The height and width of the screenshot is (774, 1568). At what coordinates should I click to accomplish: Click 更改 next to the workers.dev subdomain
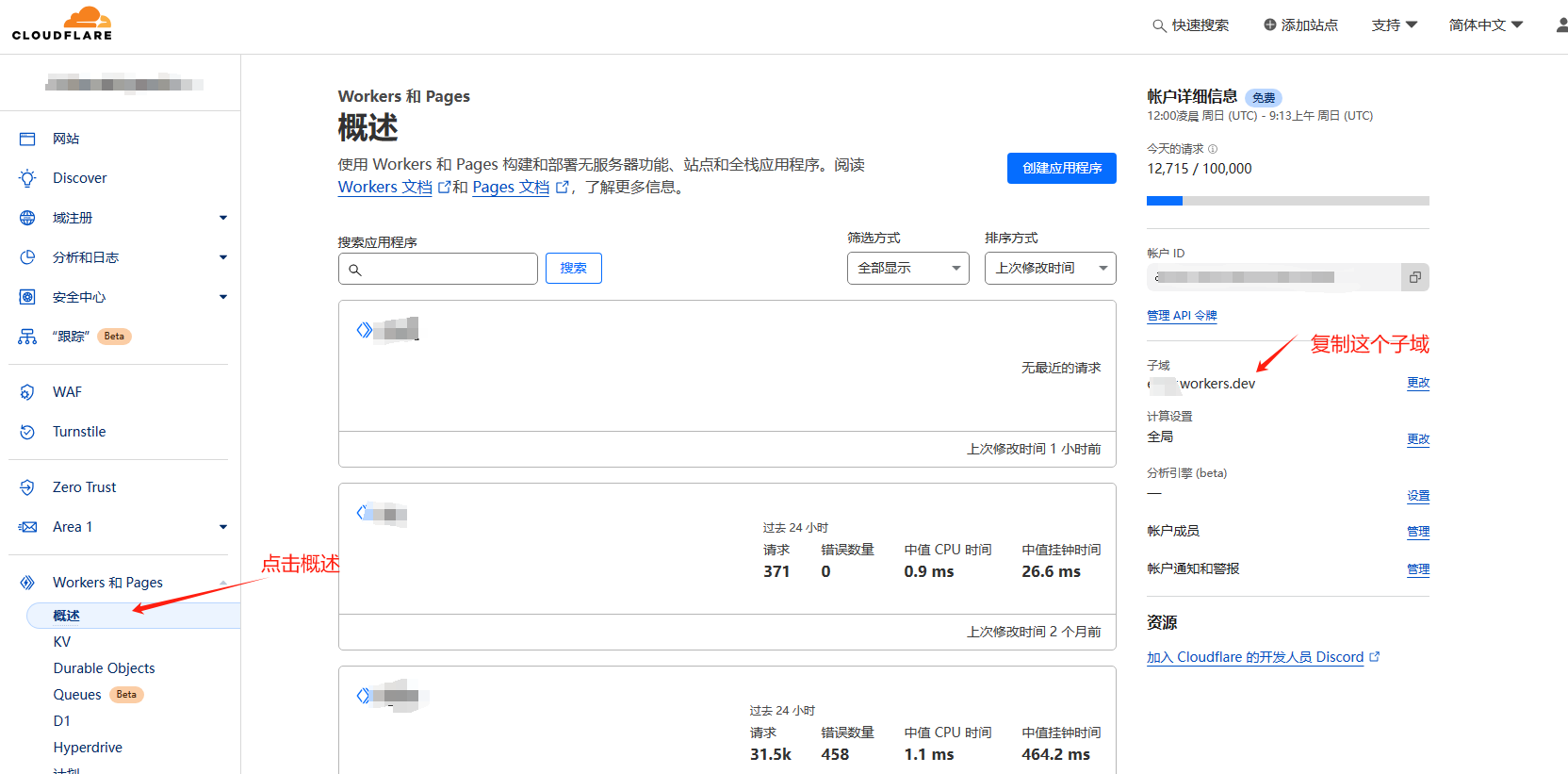click(x=1418, y=383)
